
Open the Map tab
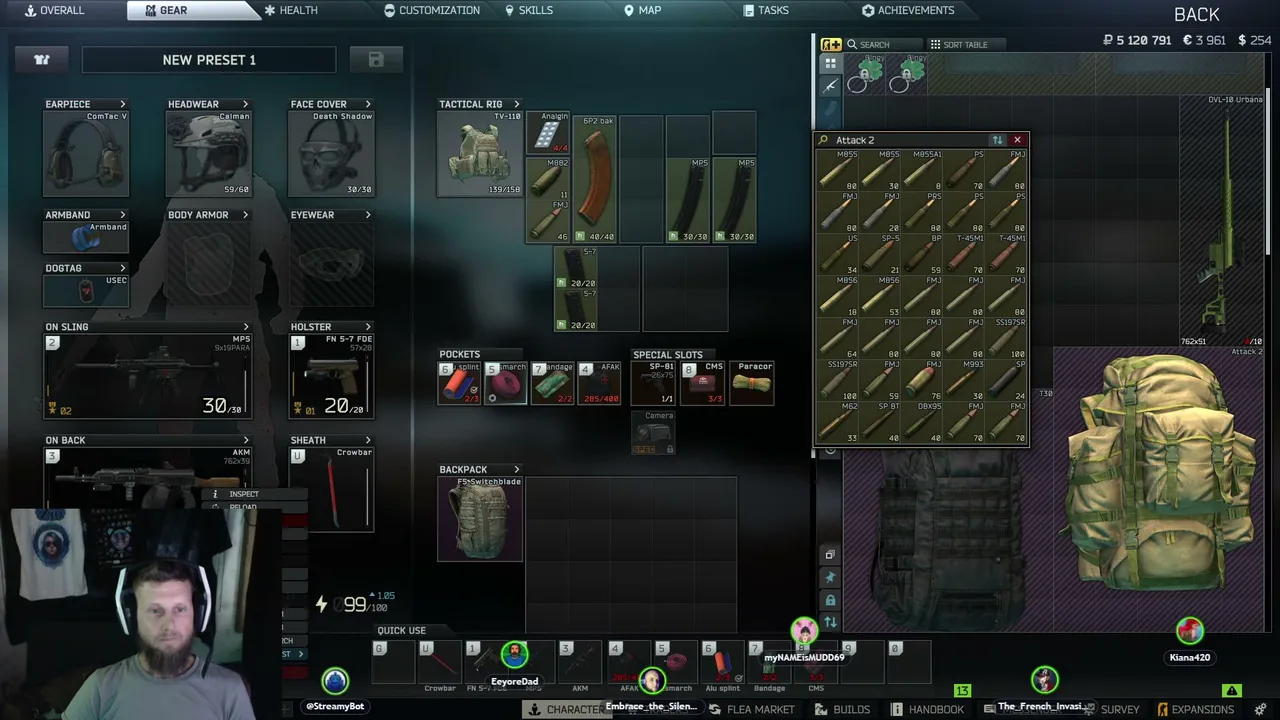tap(643, 10)
